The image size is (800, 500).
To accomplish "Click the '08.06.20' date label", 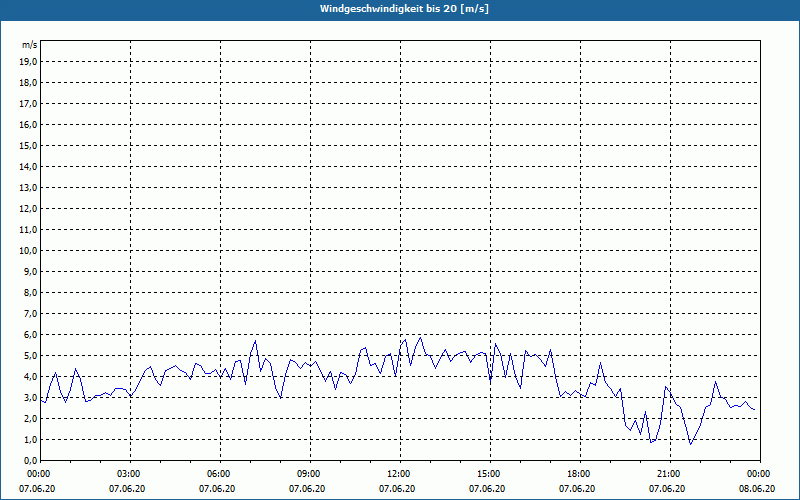I will click(757, 489).
